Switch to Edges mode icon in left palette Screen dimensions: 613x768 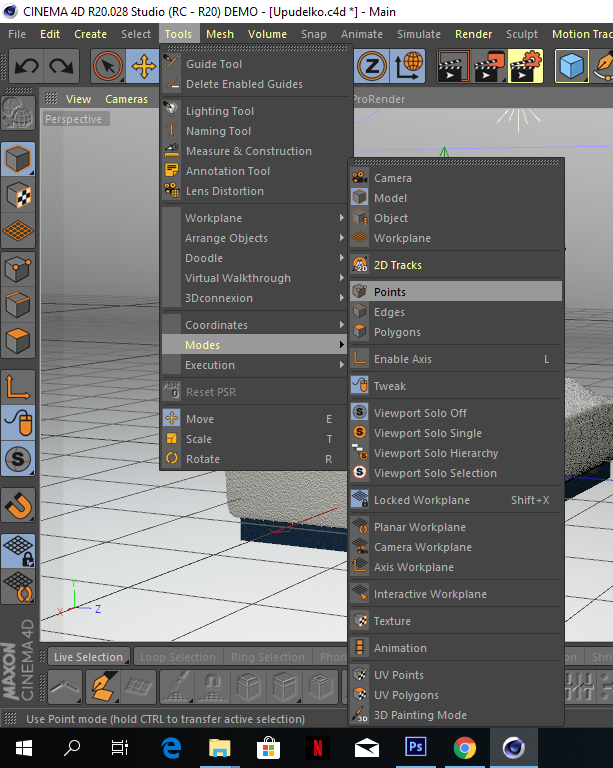[x=18, y=305]
